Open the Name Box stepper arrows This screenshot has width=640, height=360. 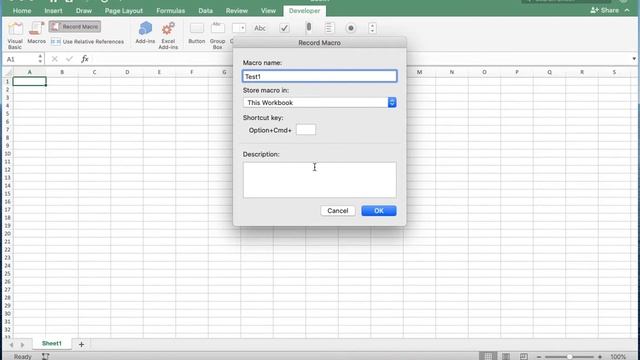40,59
